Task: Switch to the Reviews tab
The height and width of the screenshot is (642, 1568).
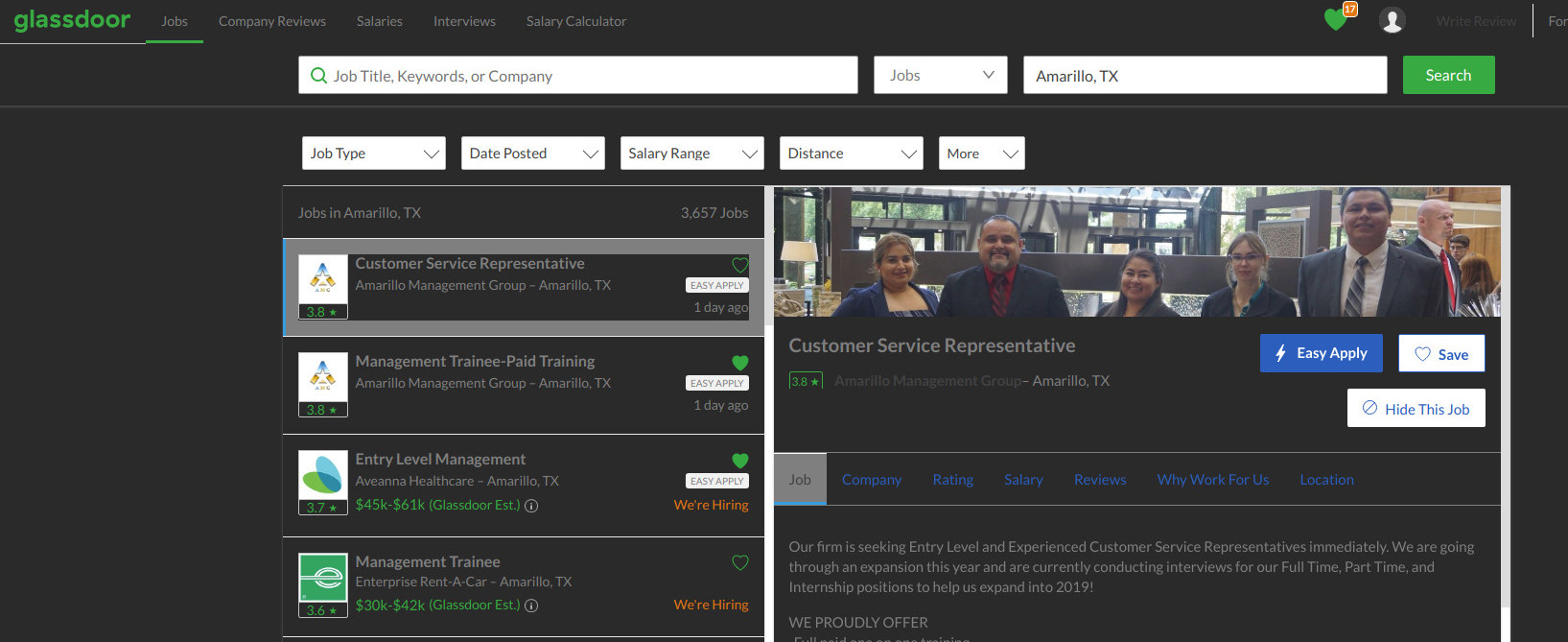Action: tap(1100, 480)
